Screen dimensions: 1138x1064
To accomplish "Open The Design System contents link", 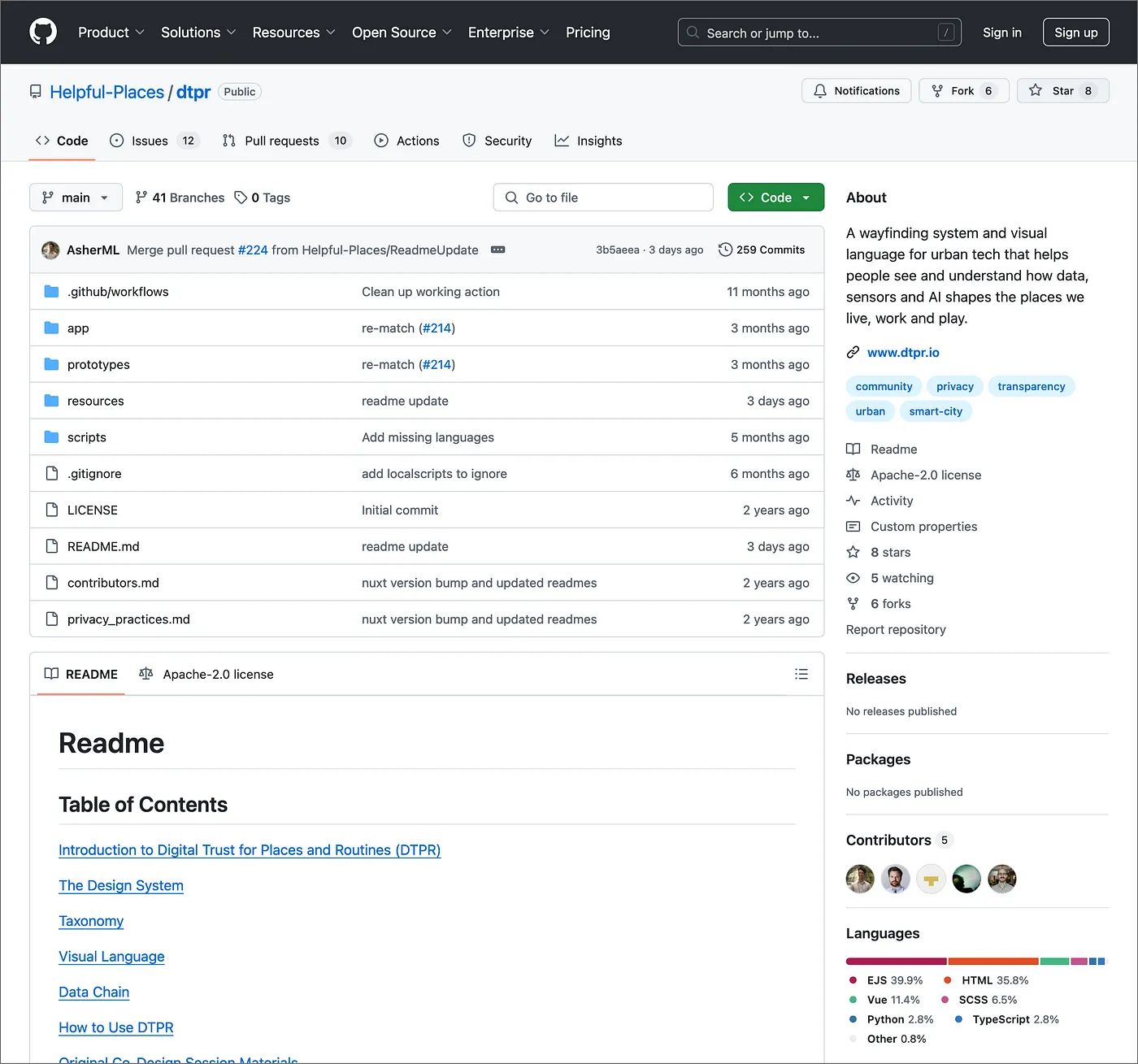I will [121, 885].
